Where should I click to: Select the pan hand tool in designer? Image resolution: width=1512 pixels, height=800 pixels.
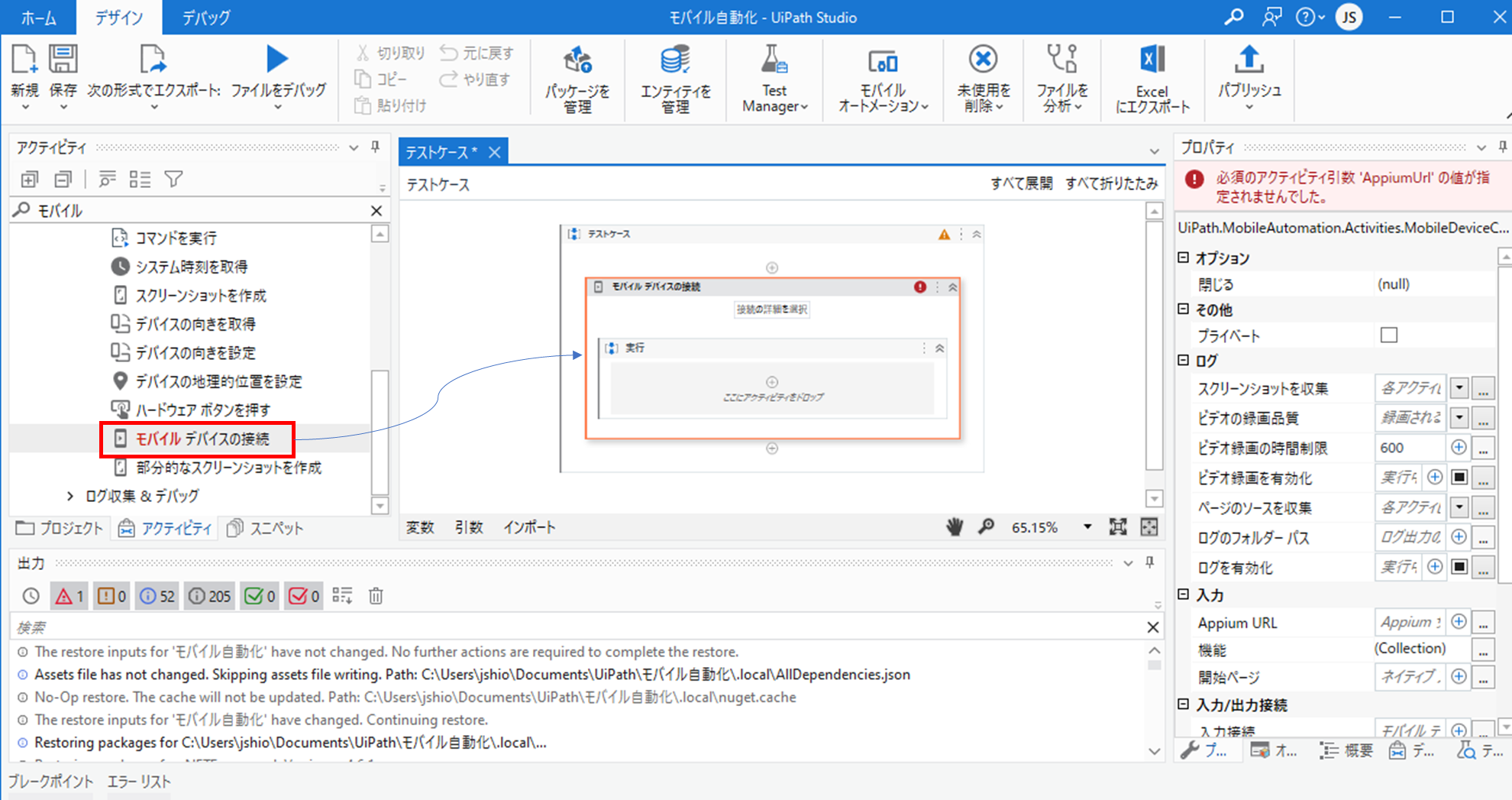pos(955,527)
